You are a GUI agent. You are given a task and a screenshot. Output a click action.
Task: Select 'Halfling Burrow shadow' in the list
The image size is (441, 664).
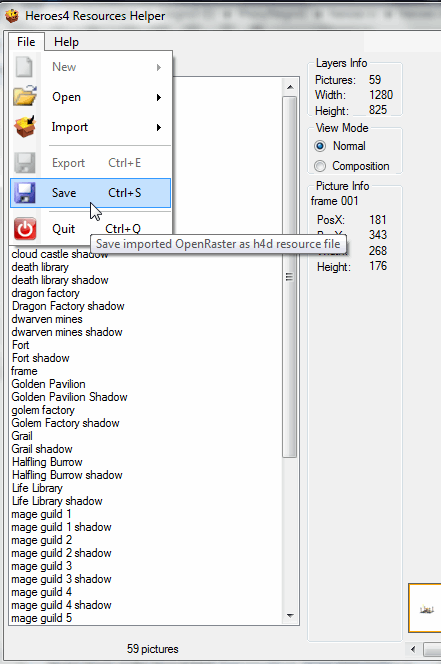[67, 475]
